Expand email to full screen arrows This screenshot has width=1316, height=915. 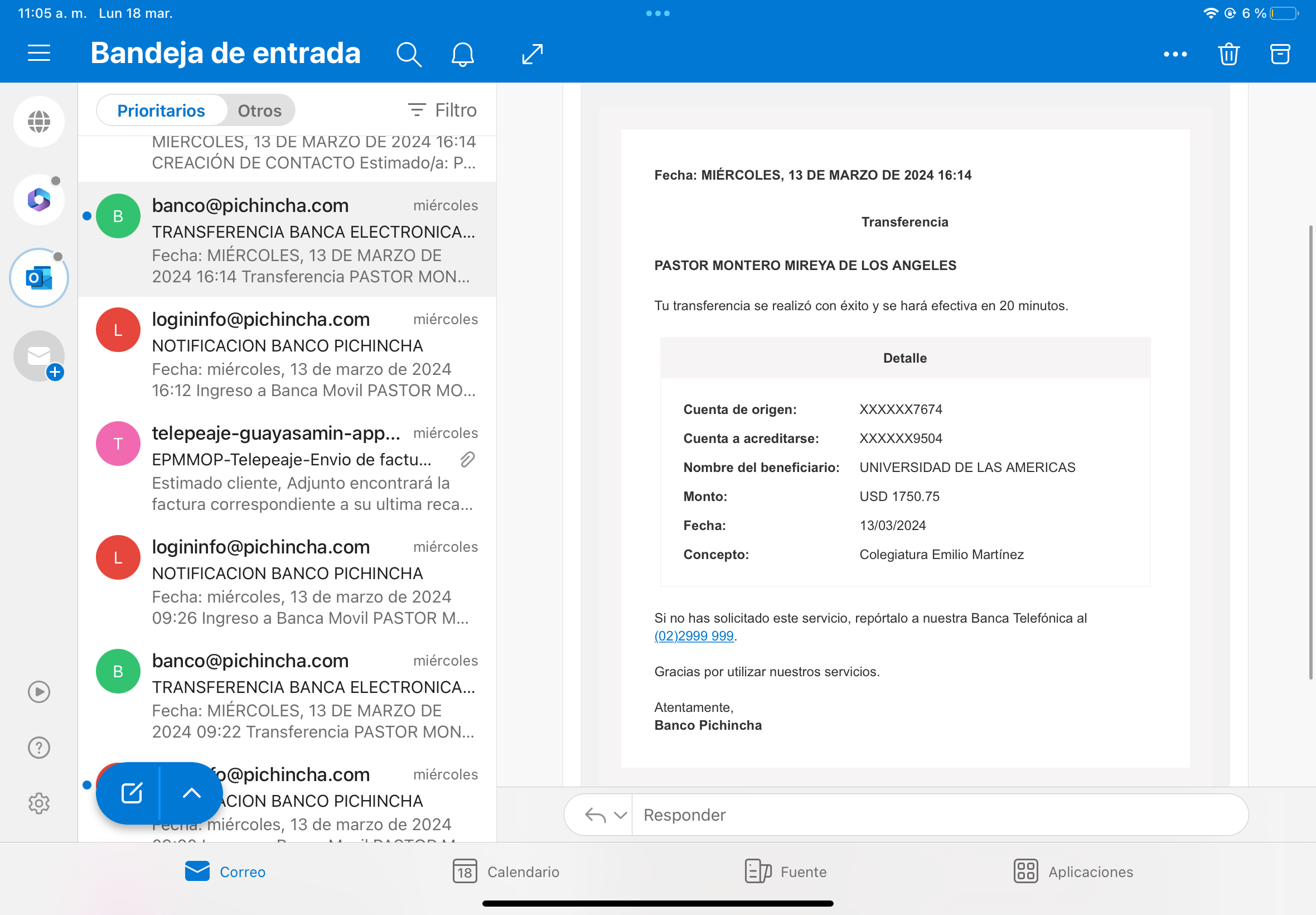(x=532, y=55)
